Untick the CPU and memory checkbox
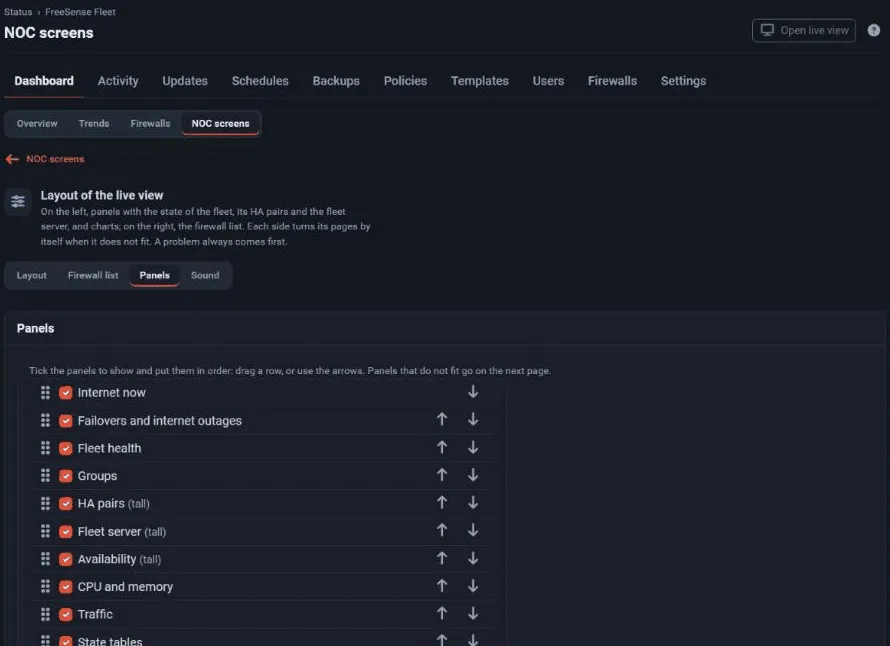890x646 pixels. 66,586
